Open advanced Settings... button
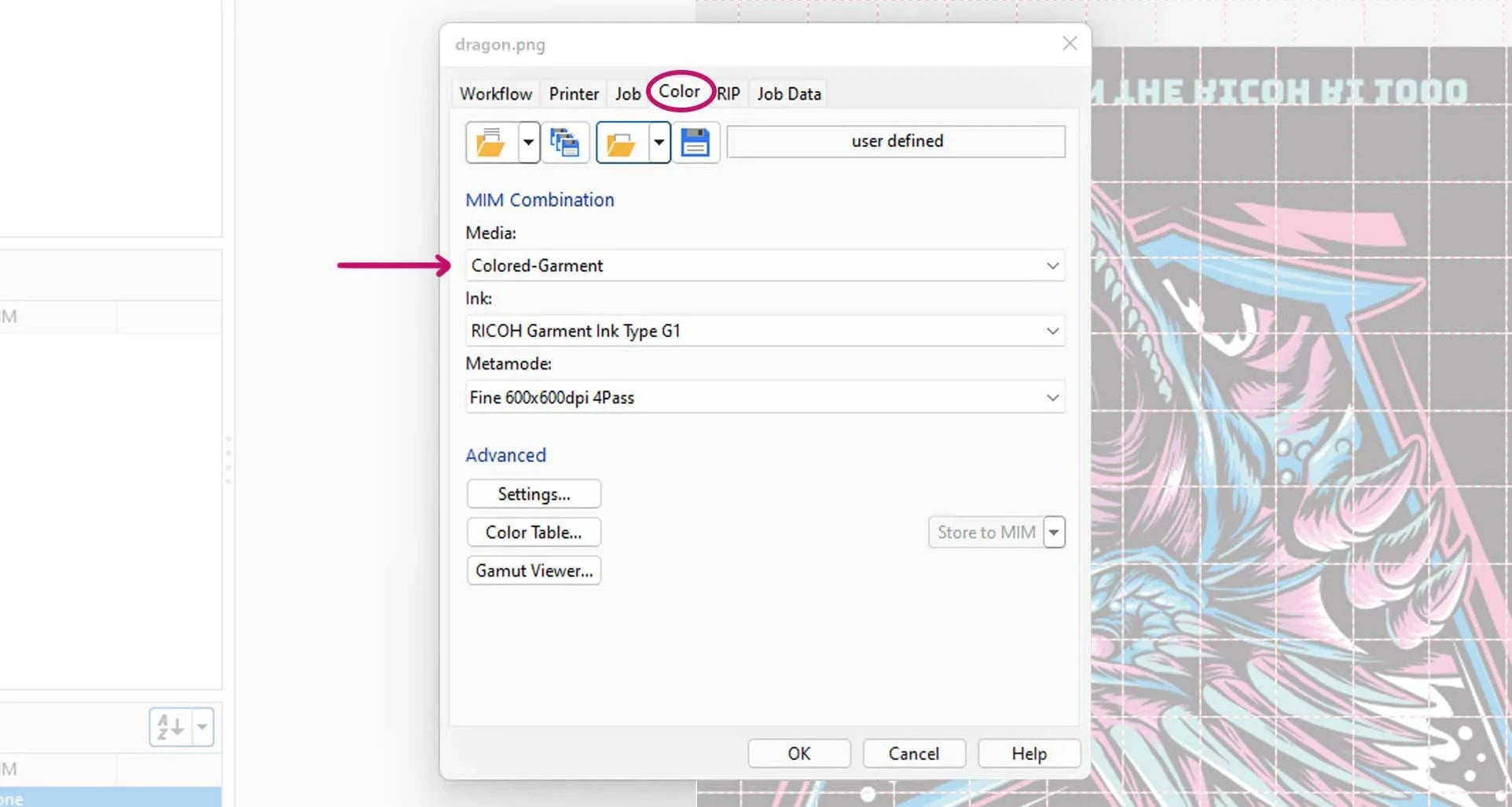Screen dimensions: 1512x807 [x=534, y=494]
